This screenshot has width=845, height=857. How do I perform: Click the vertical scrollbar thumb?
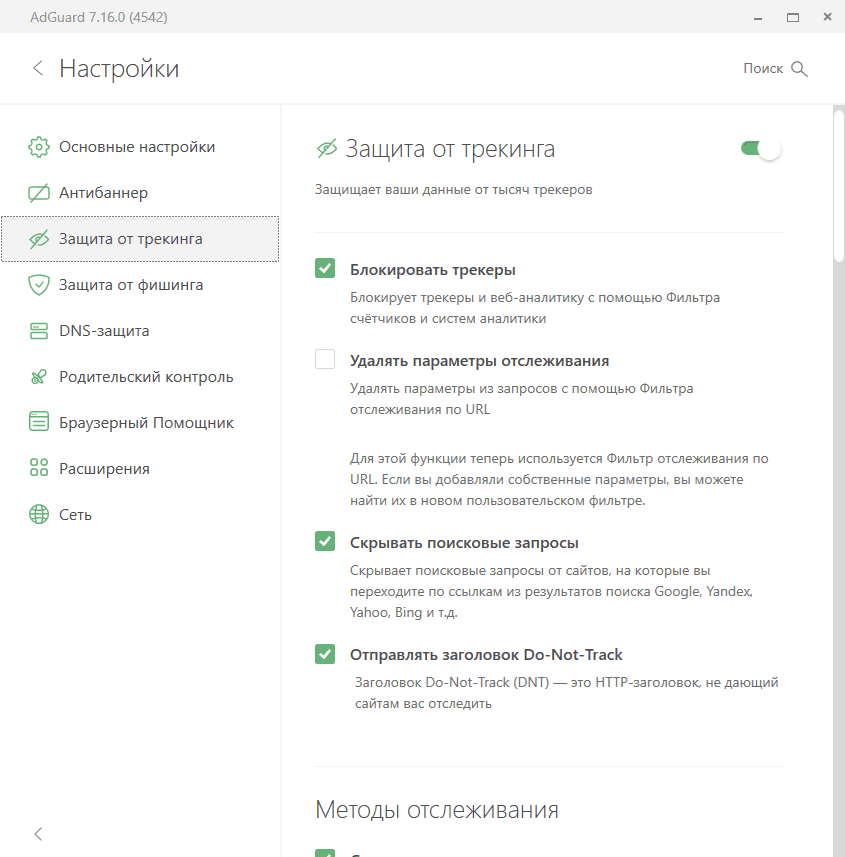(839, 186)
